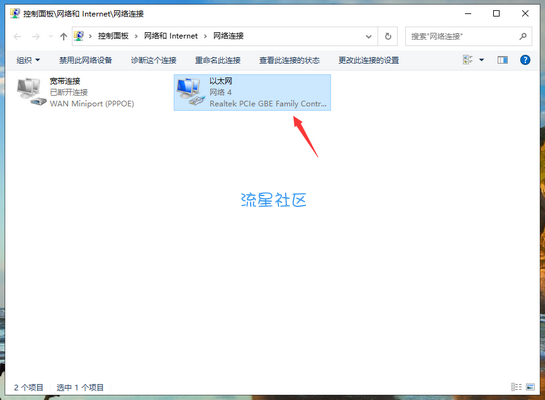Click 诊断这个连接 in the toolbar

click(x=153, y=60)
